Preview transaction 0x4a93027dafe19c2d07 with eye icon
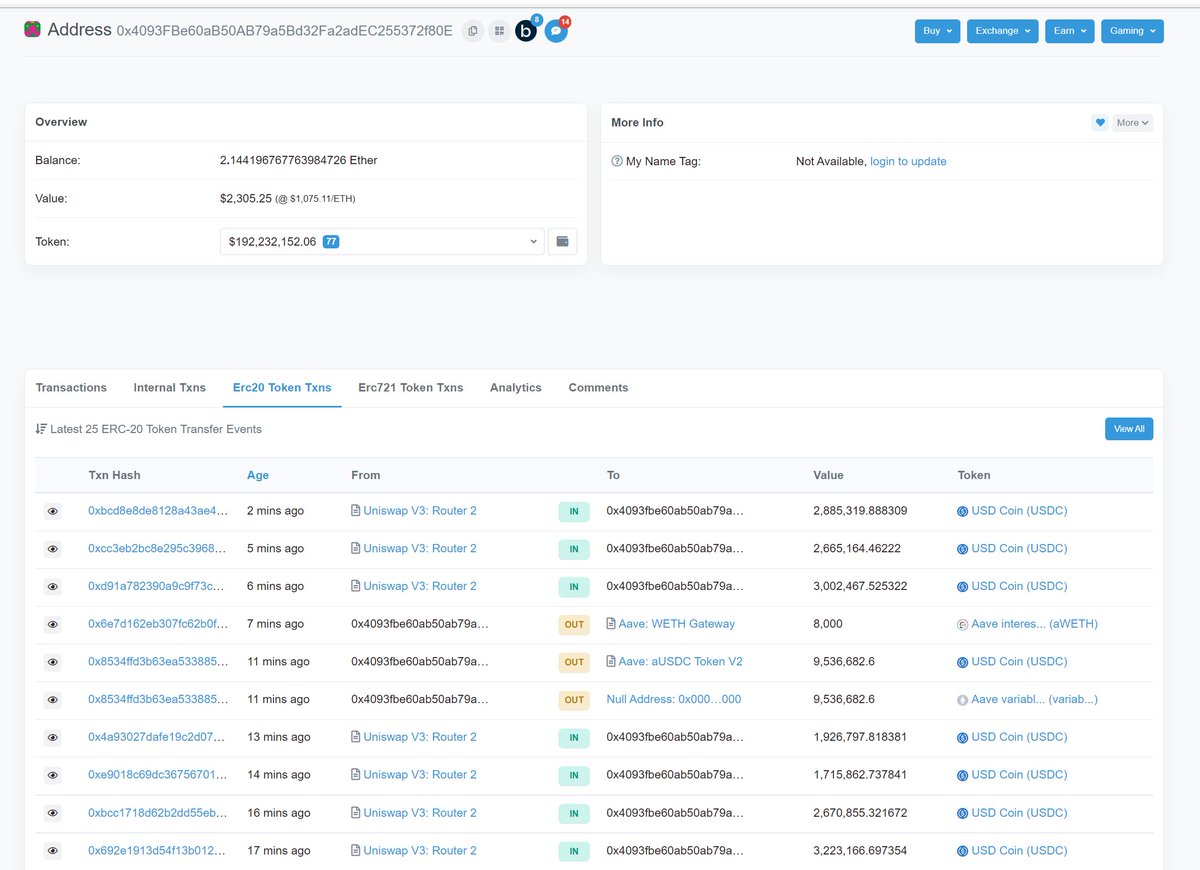This screenshot has height=870, width=1200. (x=53, y=738)
